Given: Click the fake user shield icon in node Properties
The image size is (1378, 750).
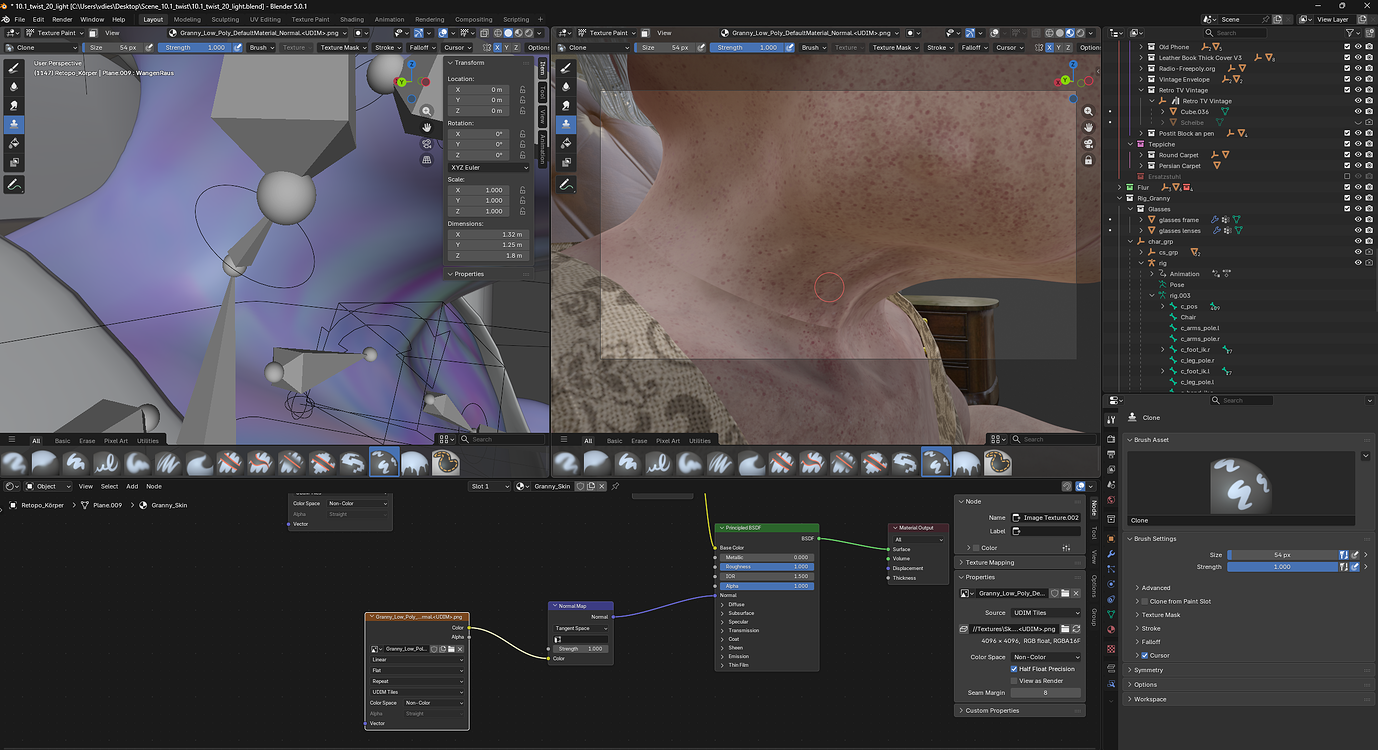Looking at the screenshot, I should 1054,593.
